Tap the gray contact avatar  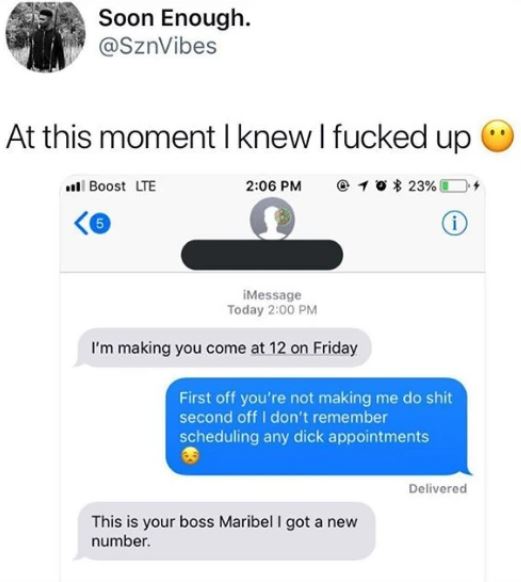(x=272, y=219)
